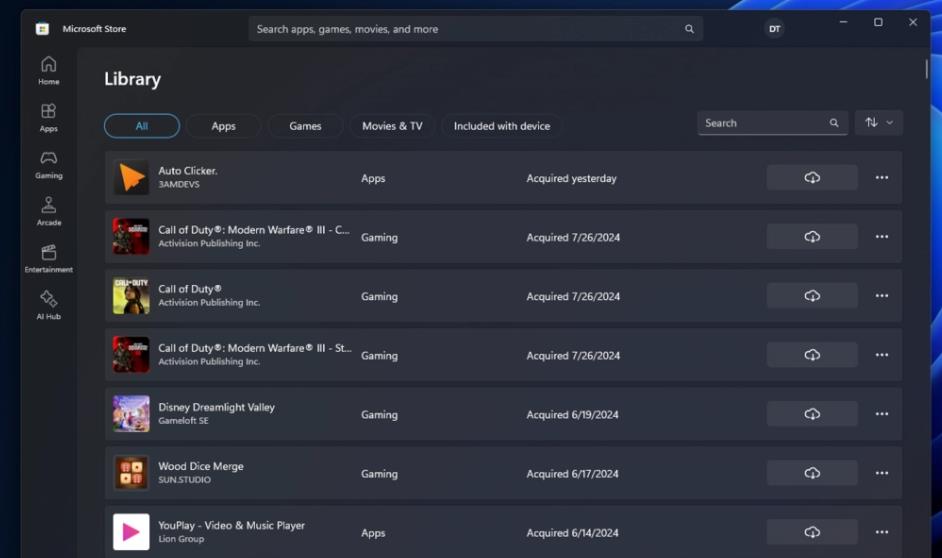Open the Apps section in sidebar
Screen dimensions: 942x558
49,117
